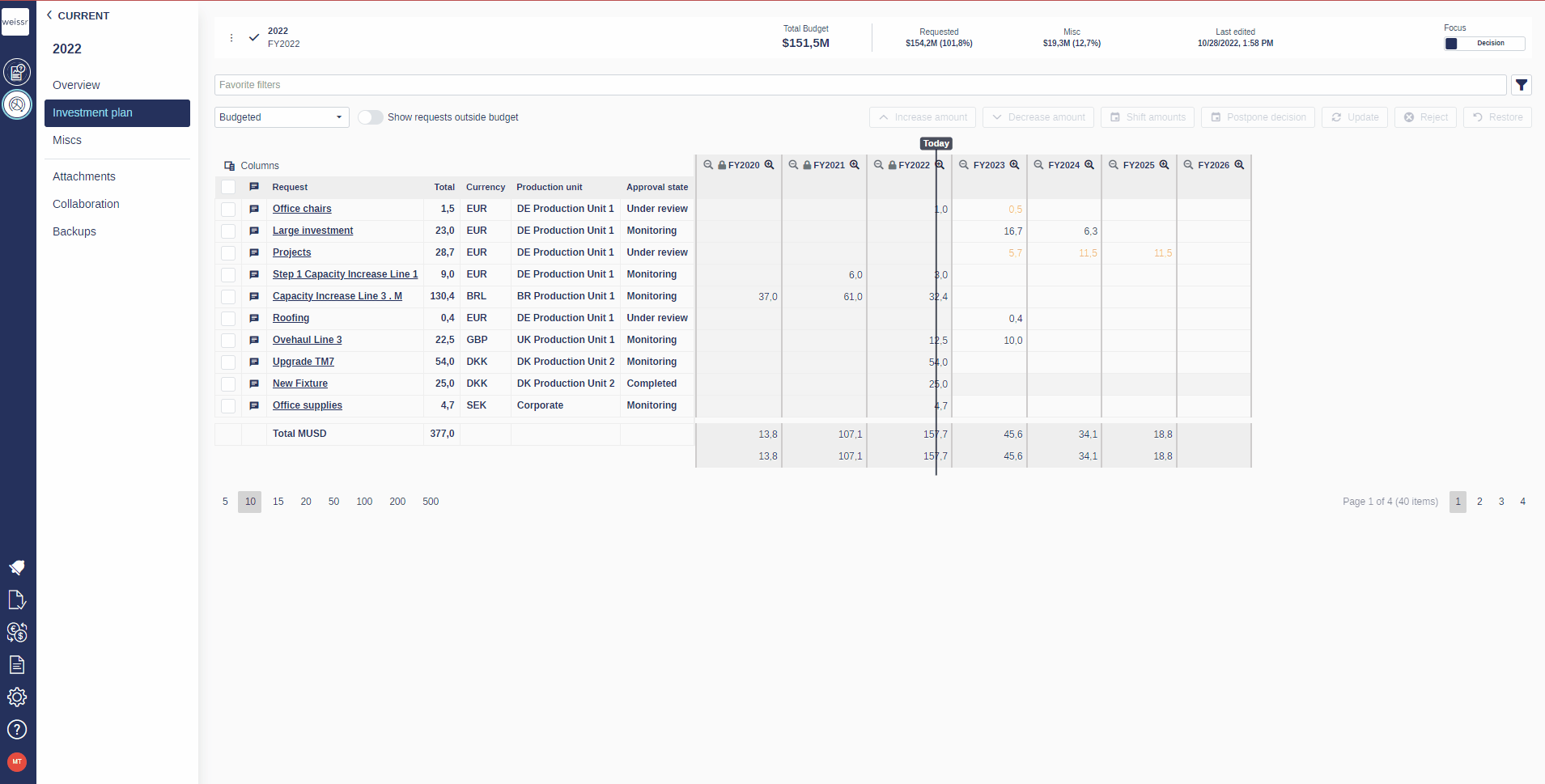Screen dimensions: 1545x784
Task: Open the Focus Decision selector
Action: point(1483,44)
